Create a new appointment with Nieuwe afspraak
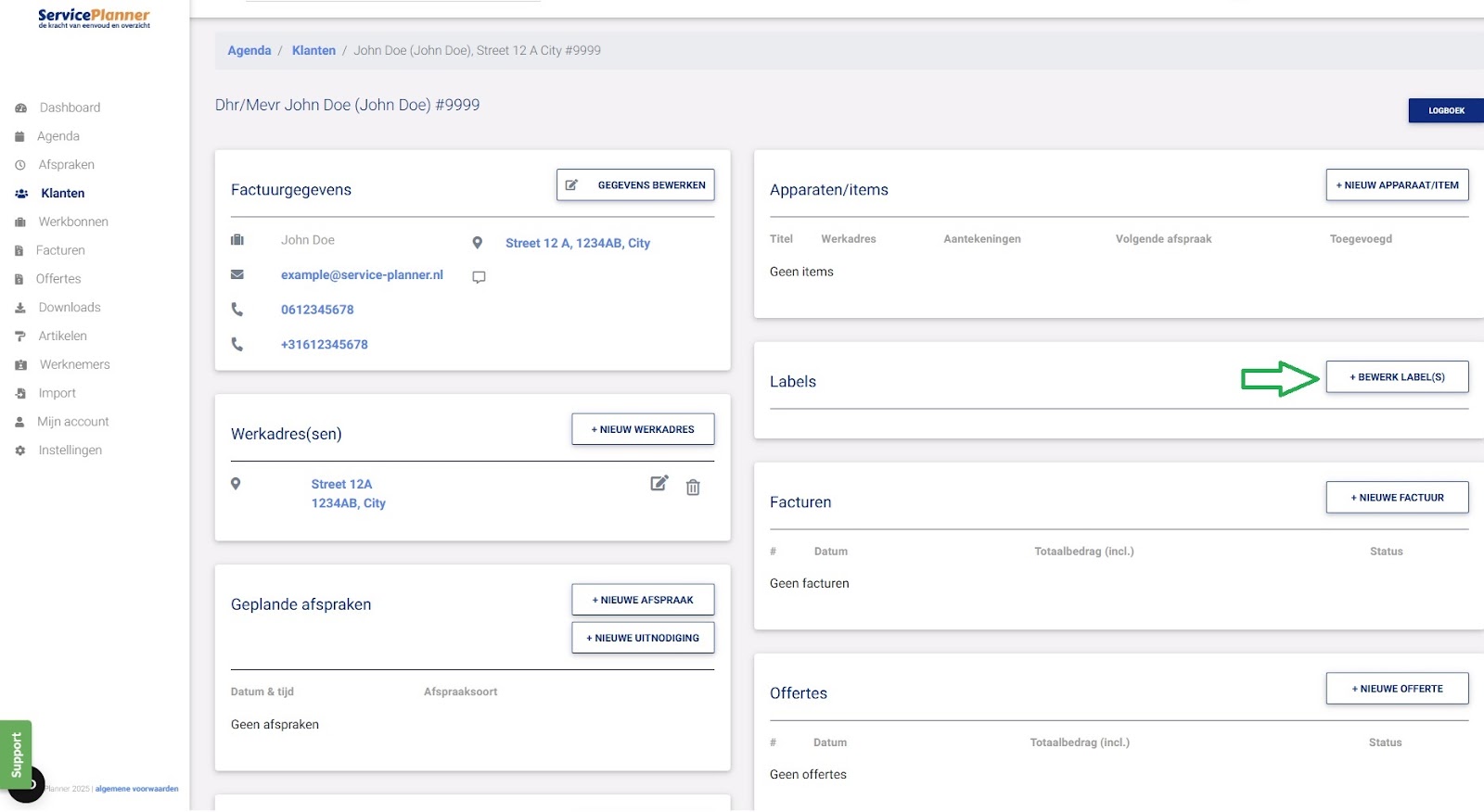 click(643, 600)
